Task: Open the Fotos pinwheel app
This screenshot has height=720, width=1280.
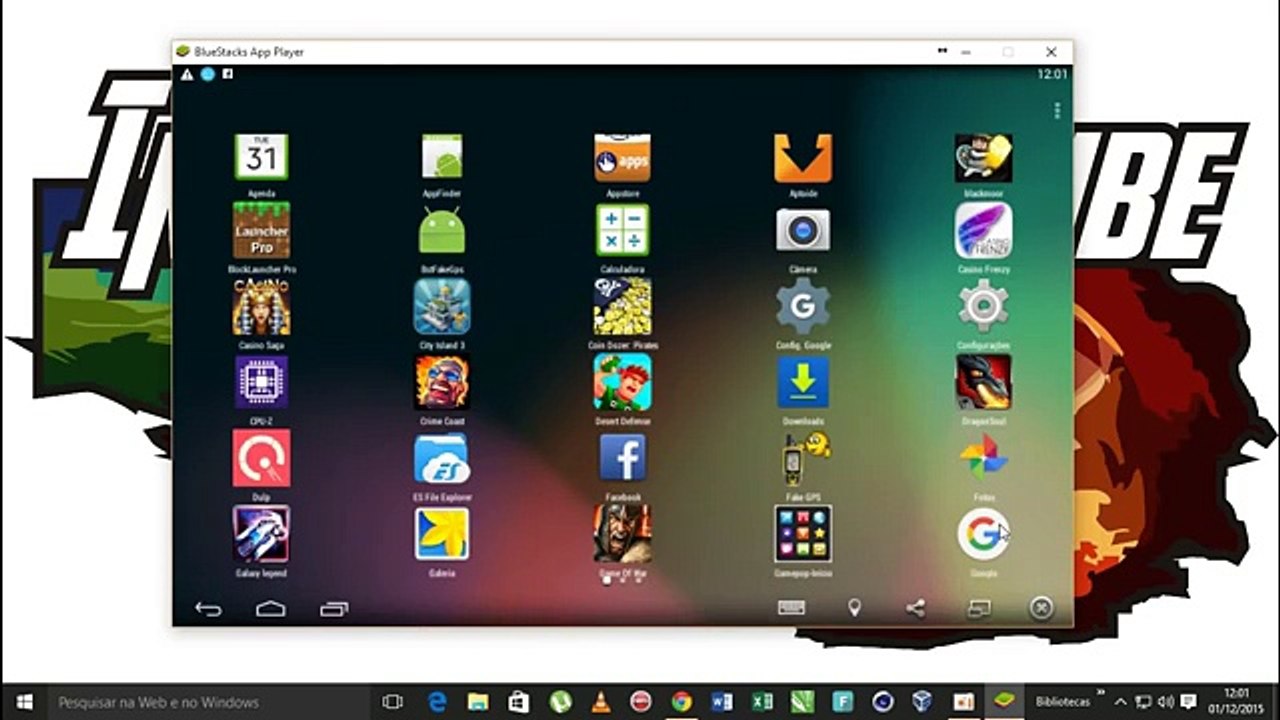Action: click(x=983, y=458)
